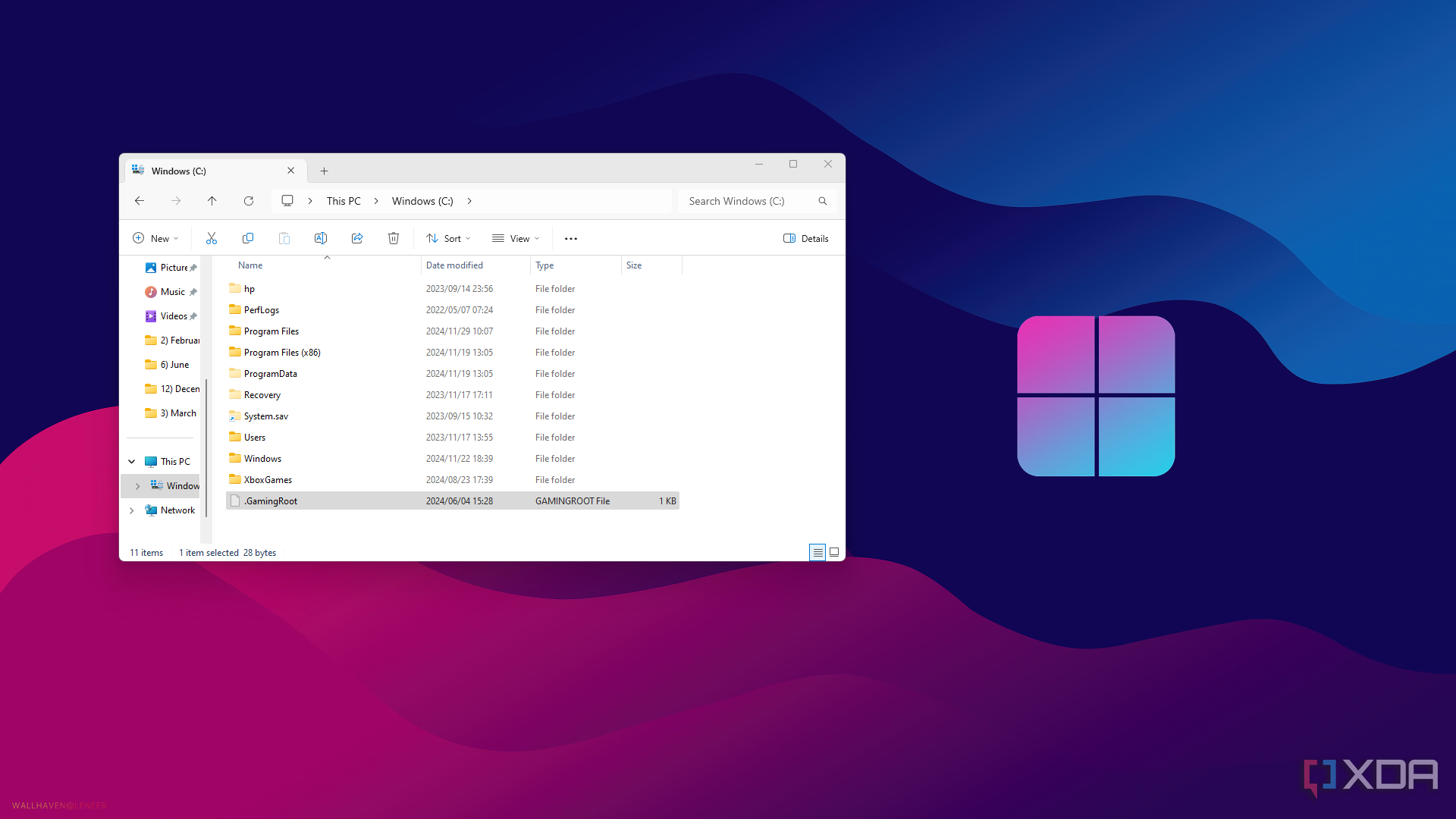Select the PerfLogs folder
This screenshot has height=819, width=1456.
click(x=453, y=310)
